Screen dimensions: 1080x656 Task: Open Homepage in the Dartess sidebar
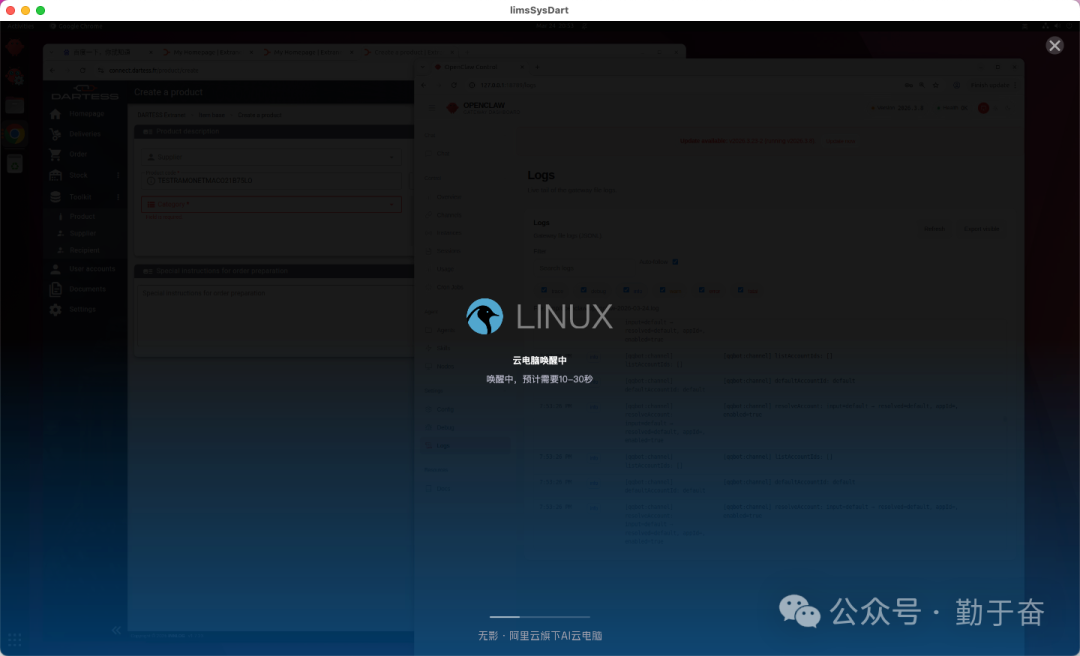pos(86,114)
